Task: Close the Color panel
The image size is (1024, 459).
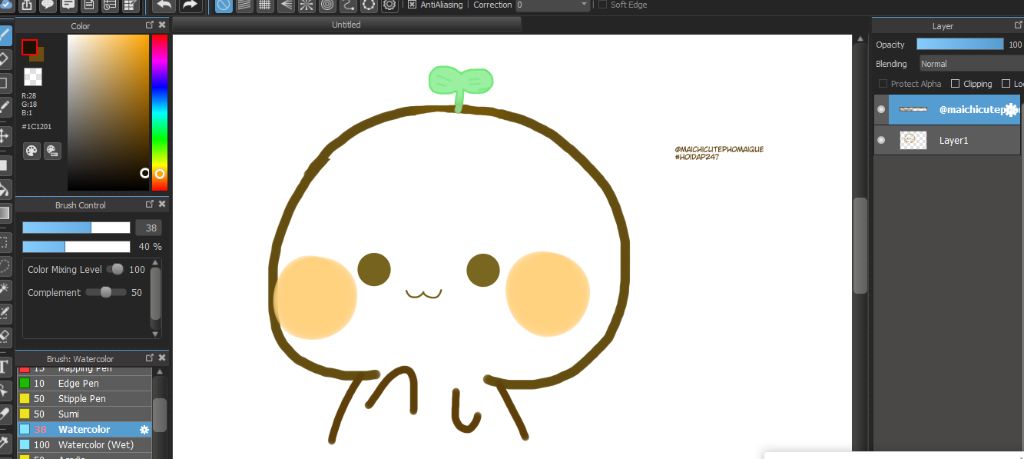Action: 162,25
